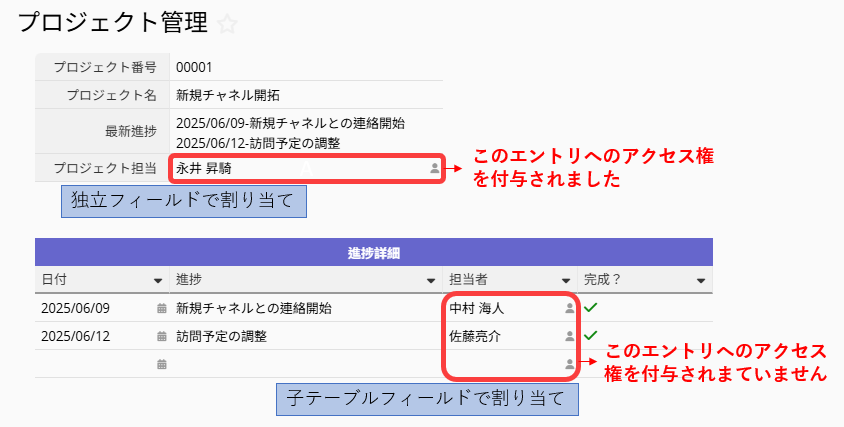The height and width of the screenshot is (427, 844).
Task: Click the person icon in プロジェクト担当 field
Action: coord(434,169)
